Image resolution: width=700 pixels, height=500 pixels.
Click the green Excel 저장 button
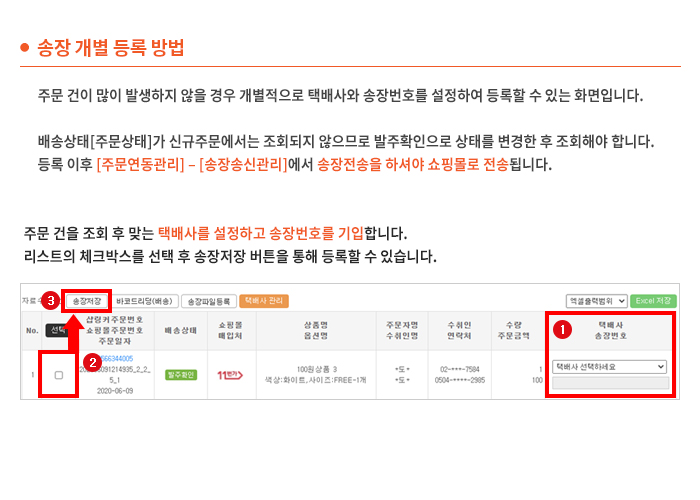[x=654, y=300]
